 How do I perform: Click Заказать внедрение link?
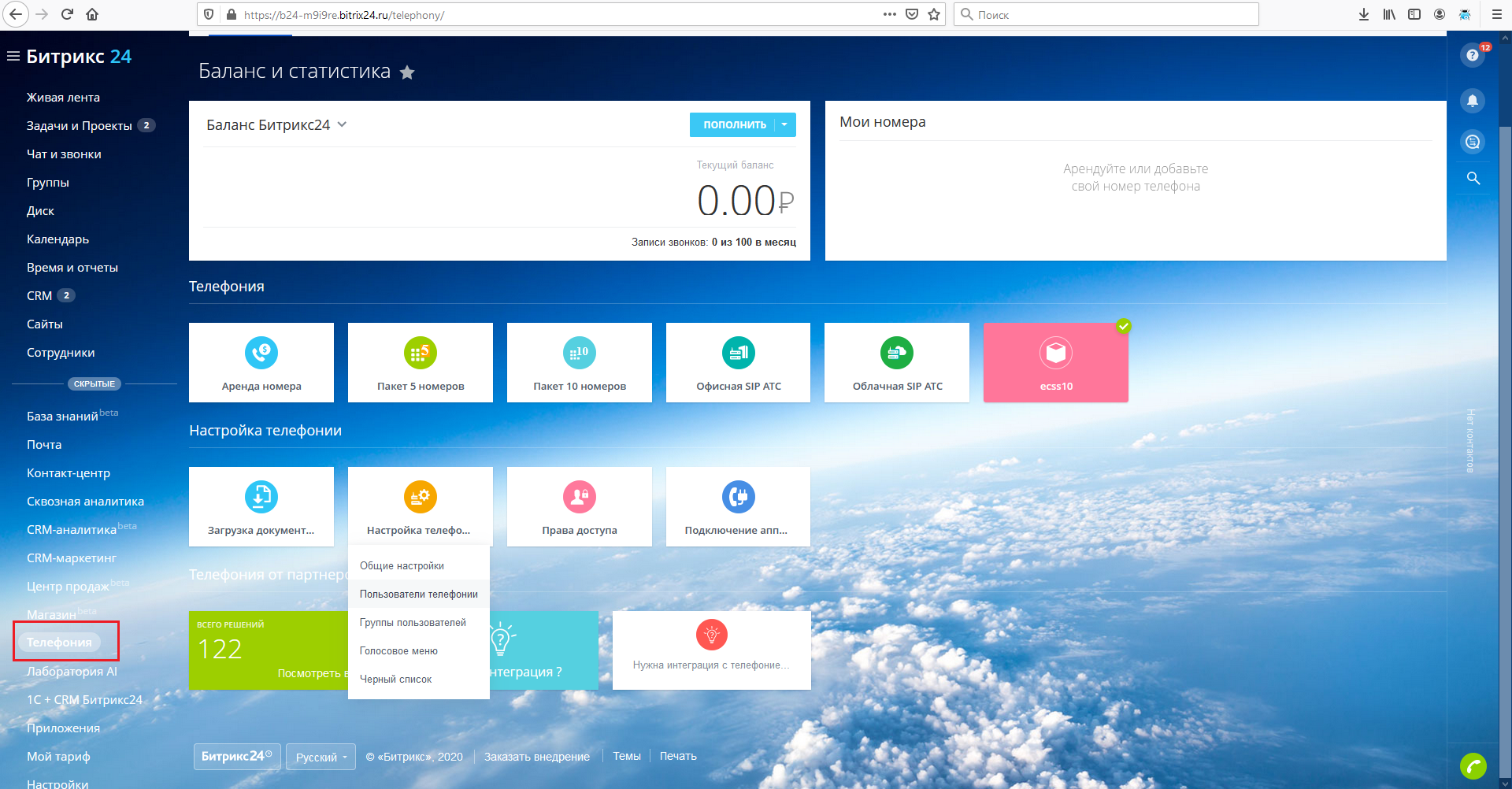(x=537, y=757)
